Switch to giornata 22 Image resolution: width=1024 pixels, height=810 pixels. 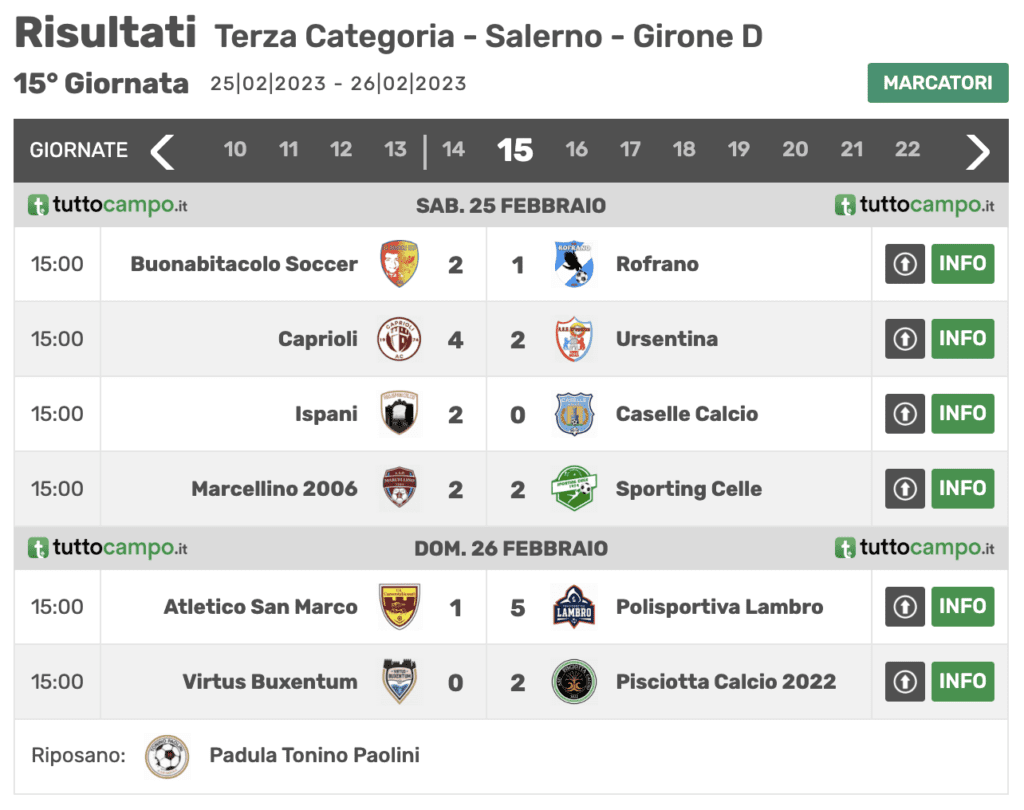[907, 150]
